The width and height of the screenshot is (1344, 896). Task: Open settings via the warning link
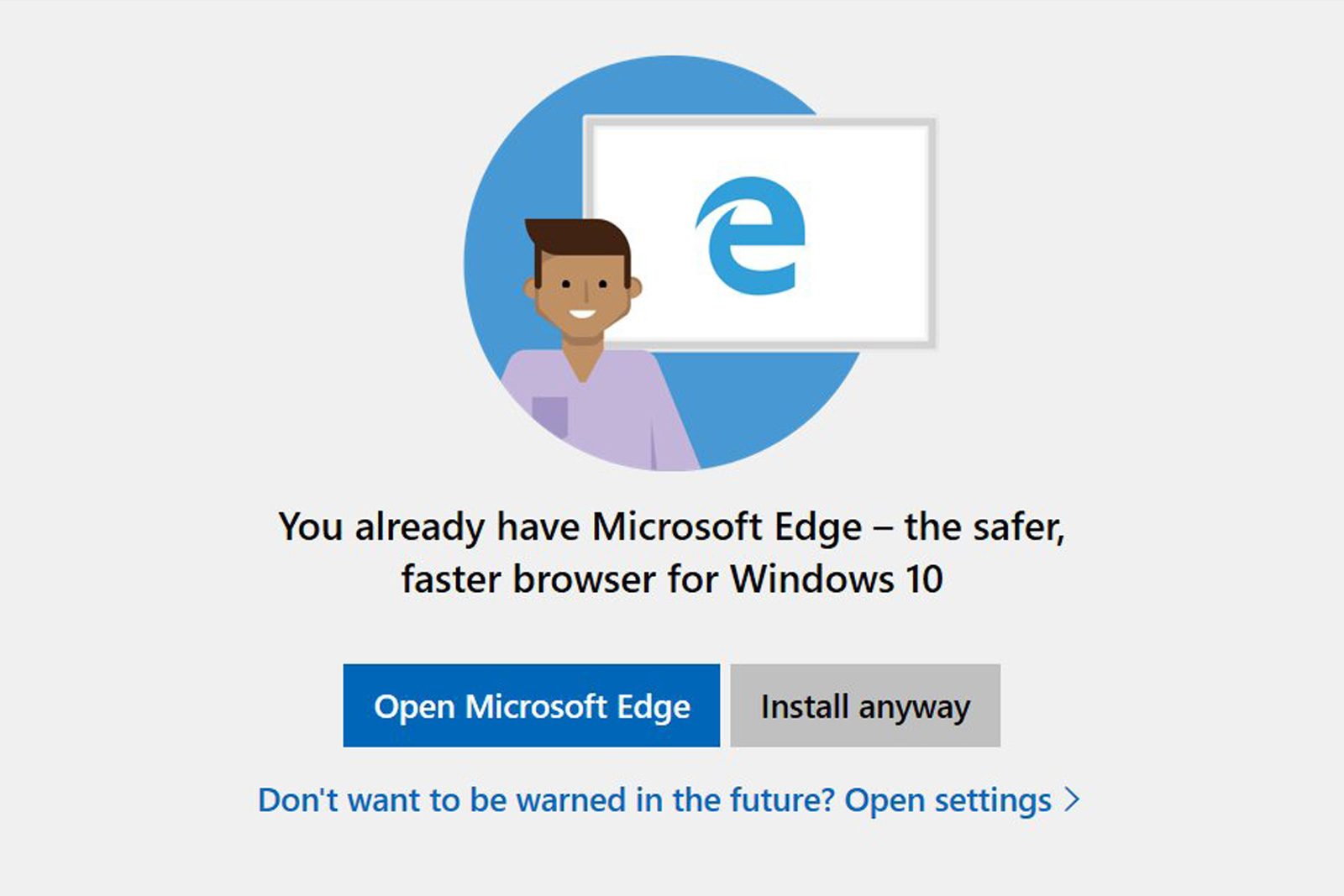click(949, 800)
